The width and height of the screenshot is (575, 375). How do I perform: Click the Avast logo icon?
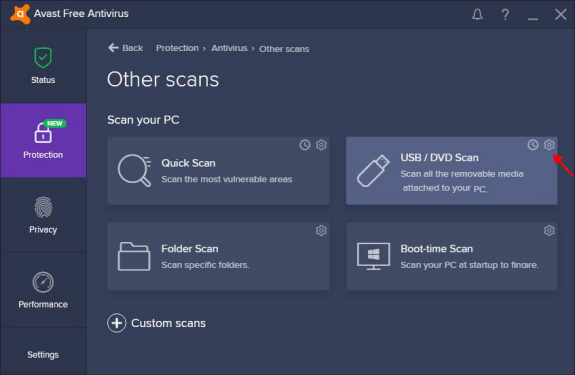click(20, 14)
